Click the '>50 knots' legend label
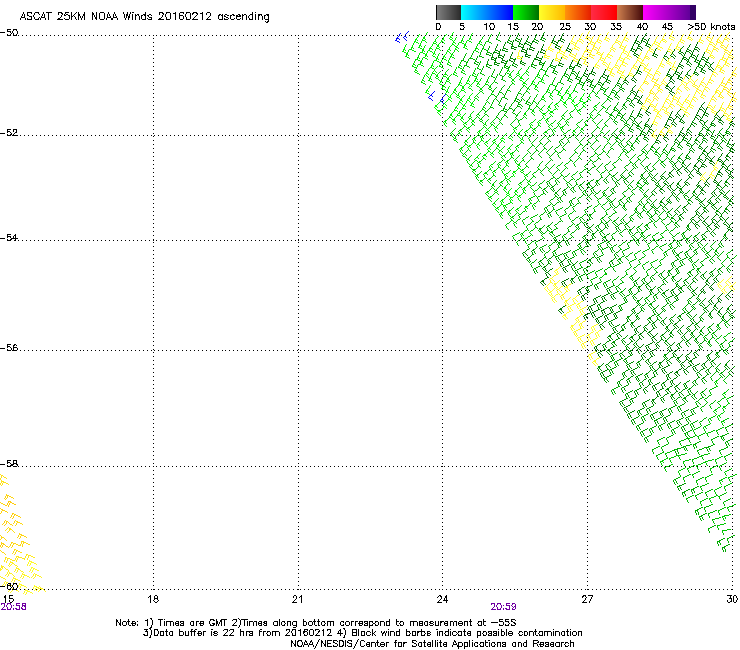Screen dimensions: 740x650 pyautogui.click(x=711, y=27)
